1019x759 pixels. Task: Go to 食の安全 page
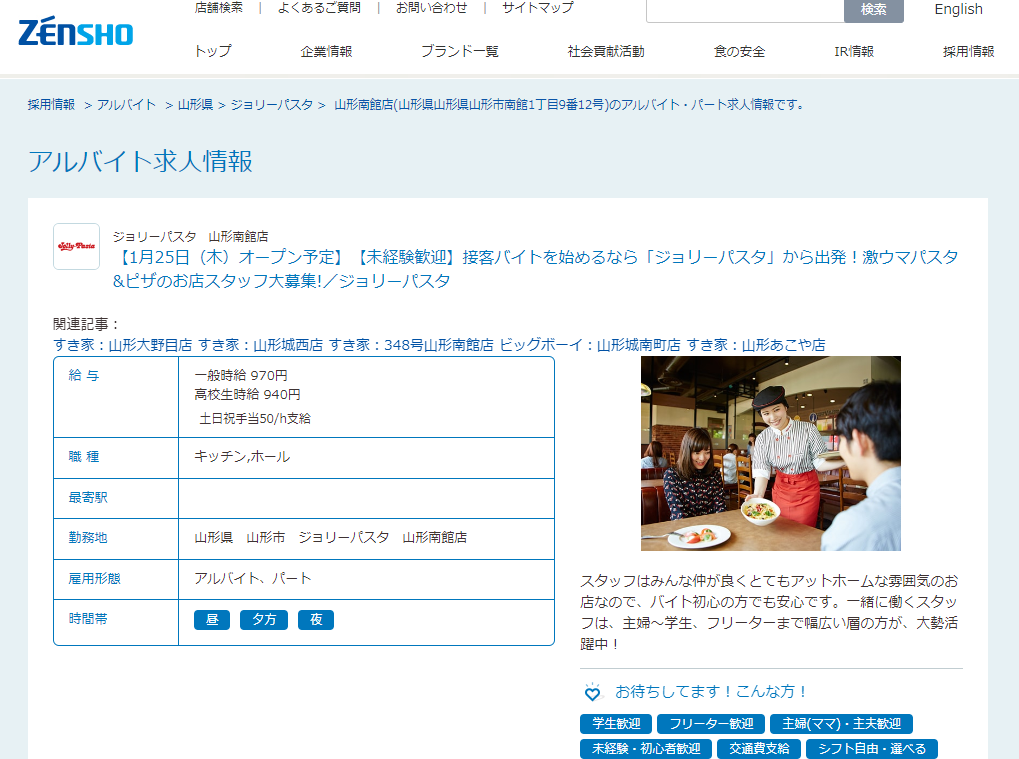(739, 52)
